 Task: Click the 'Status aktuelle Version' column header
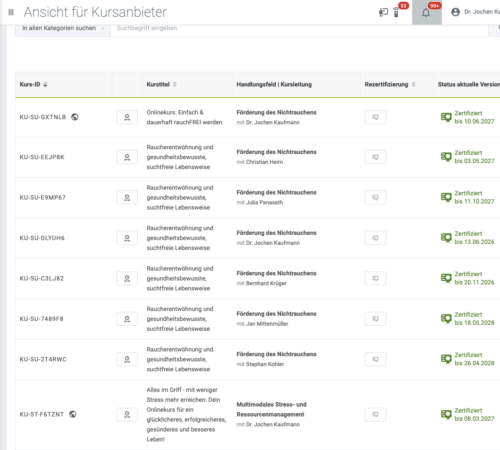coord(469,84)
